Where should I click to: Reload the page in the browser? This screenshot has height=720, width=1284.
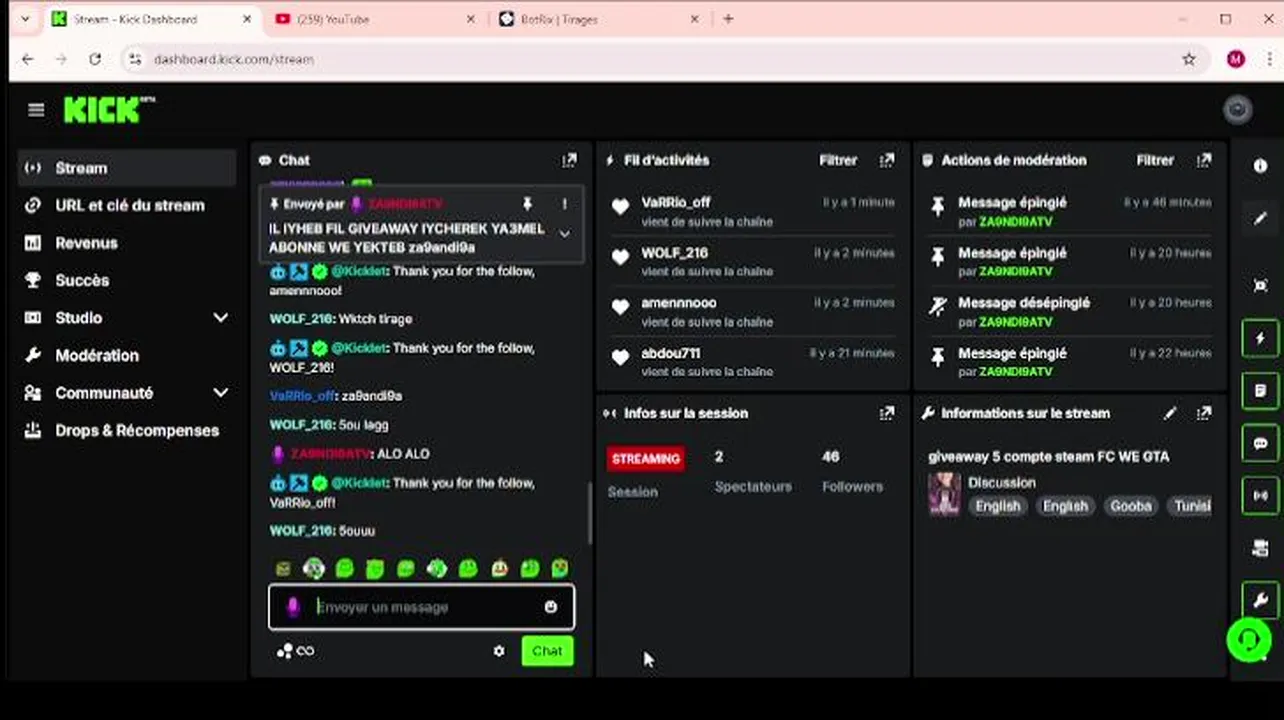tap(95, 59)
